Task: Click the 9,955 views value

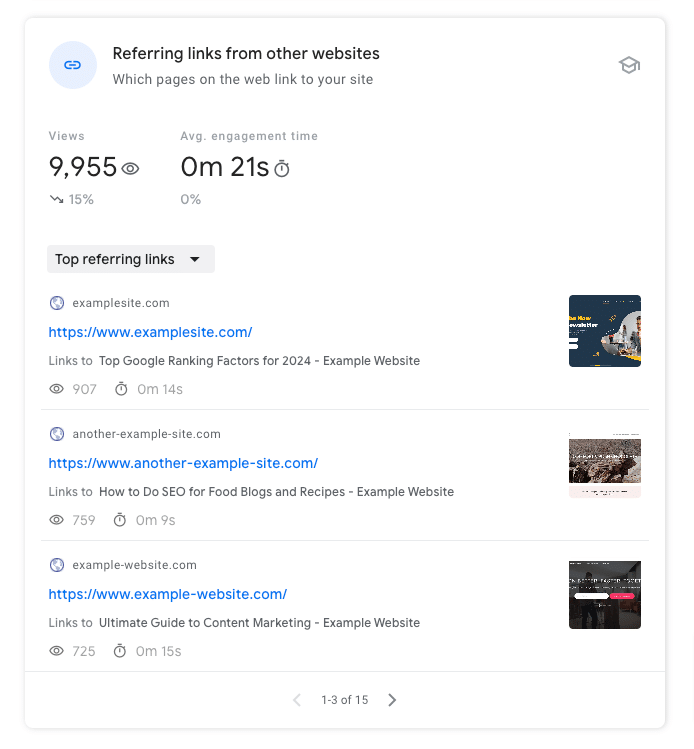Action: tap(83, 167)
